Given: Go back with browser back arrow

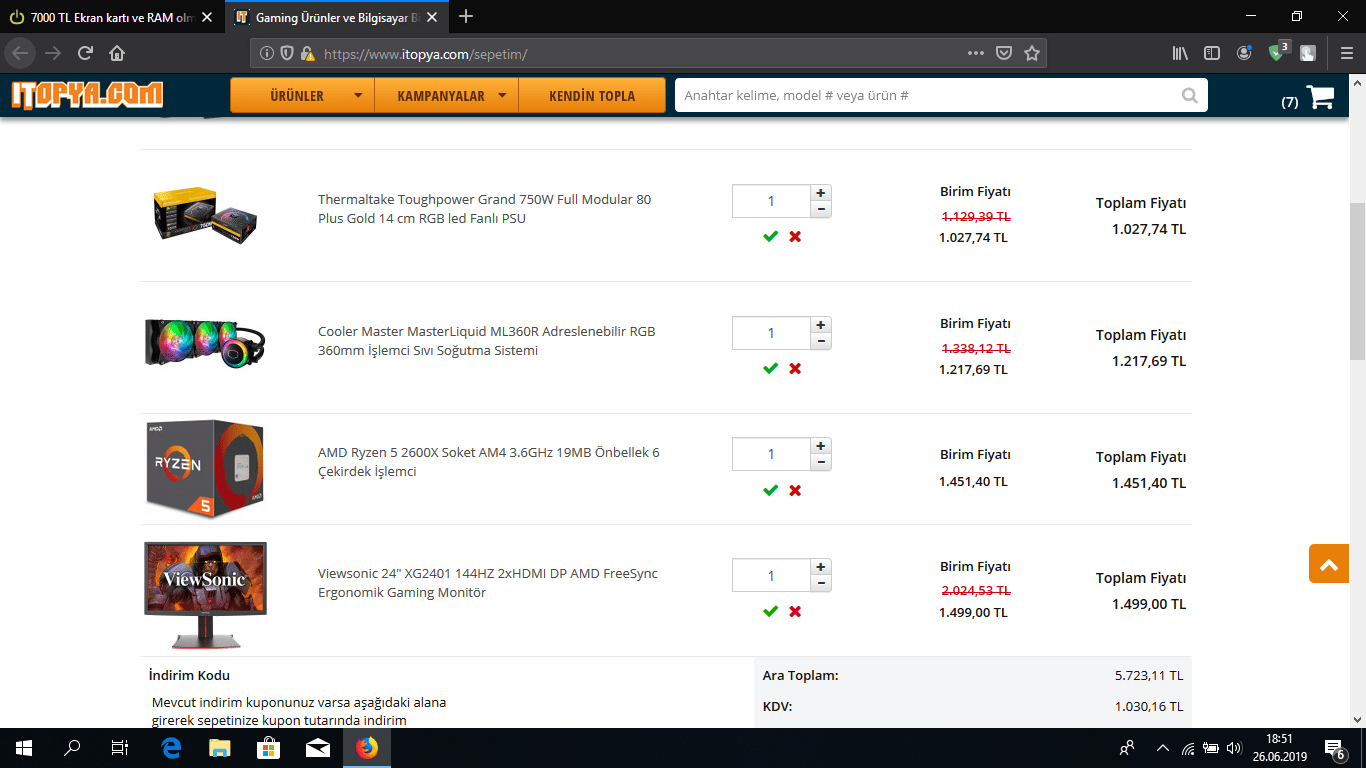Looking at the screenshot, I should [x=21, y=53].
